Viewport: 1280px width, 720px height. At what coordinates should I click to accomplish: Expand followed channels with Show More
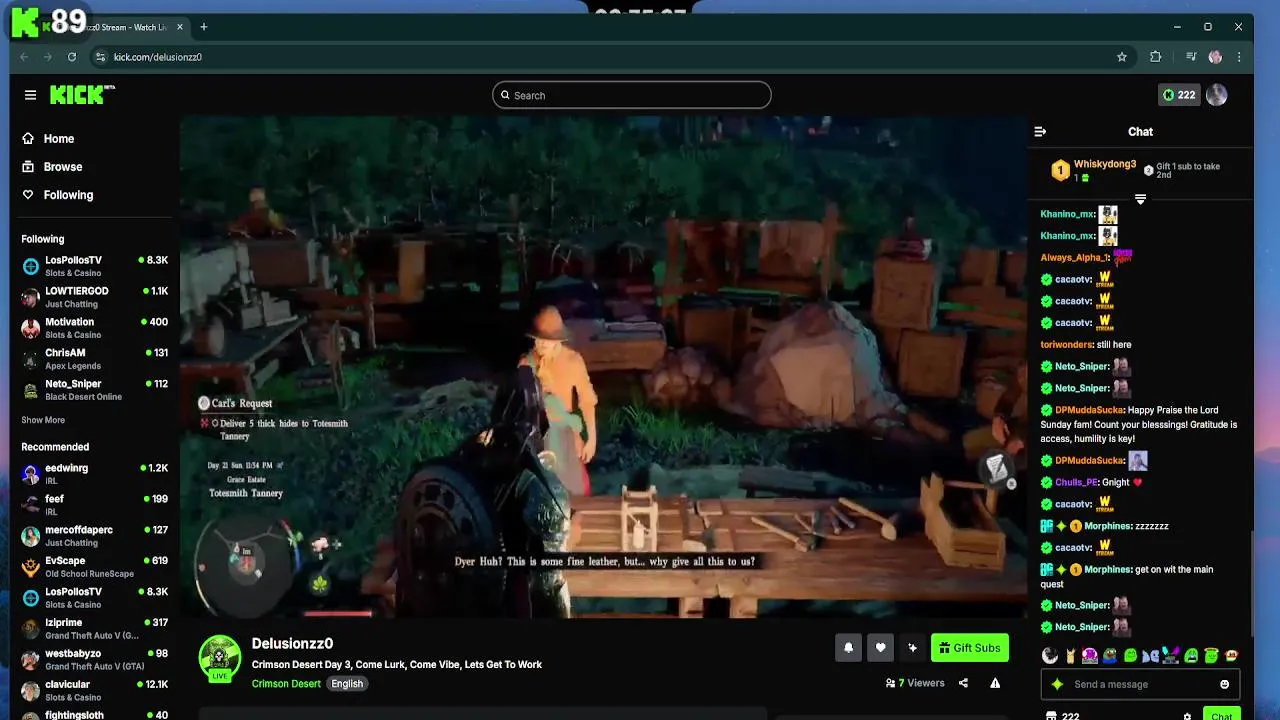coord(43,420)
